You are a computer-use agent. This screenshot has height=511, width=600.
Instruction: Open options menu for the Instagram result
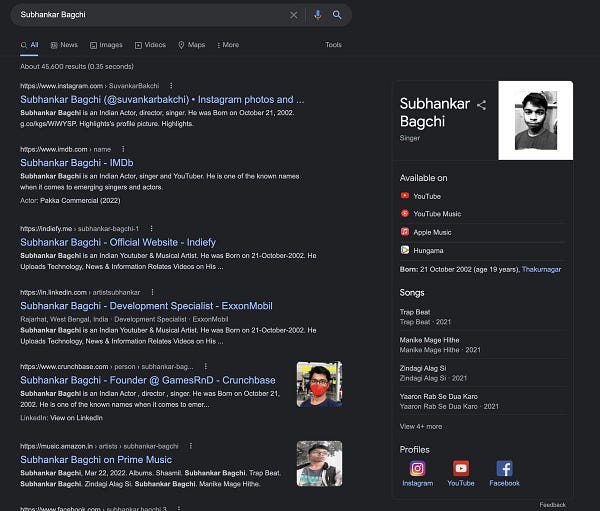point(171,85)
